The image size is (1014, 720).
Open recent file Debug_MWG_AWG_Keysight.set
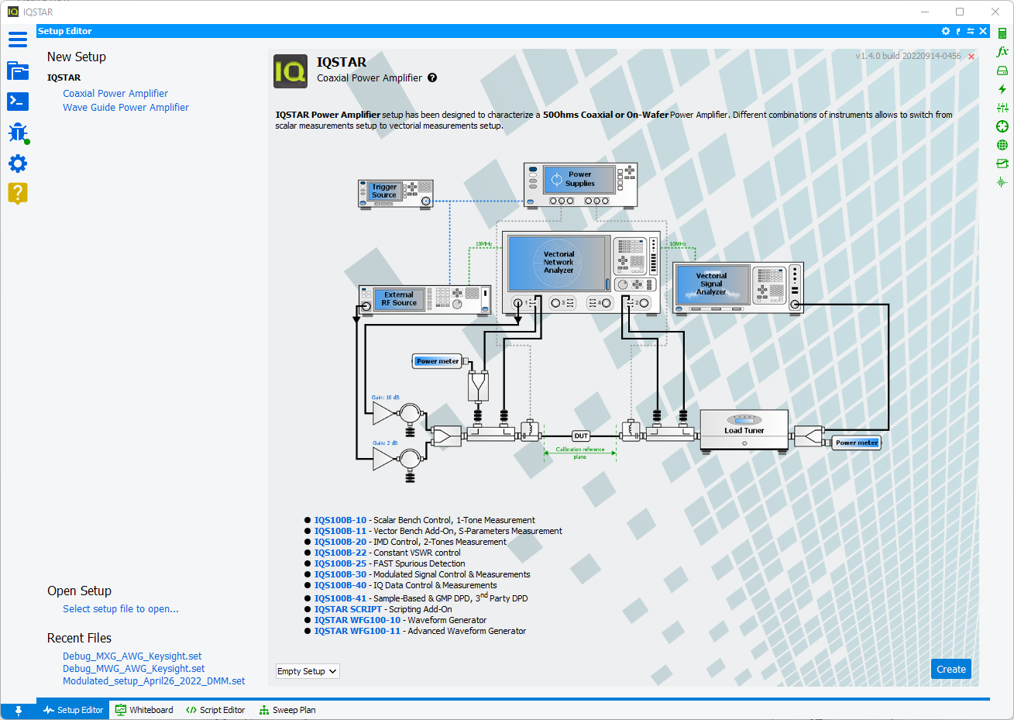coord(133,668)
